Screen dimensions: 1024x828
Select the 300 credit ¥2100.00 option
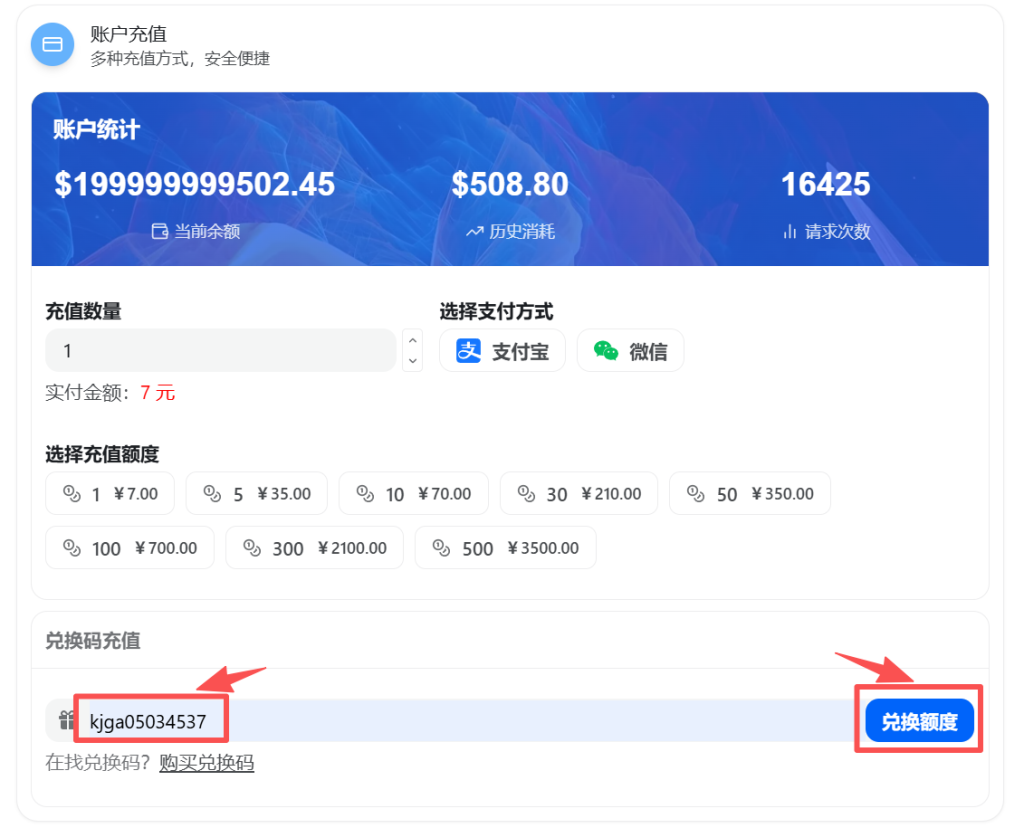coord(314,548)
